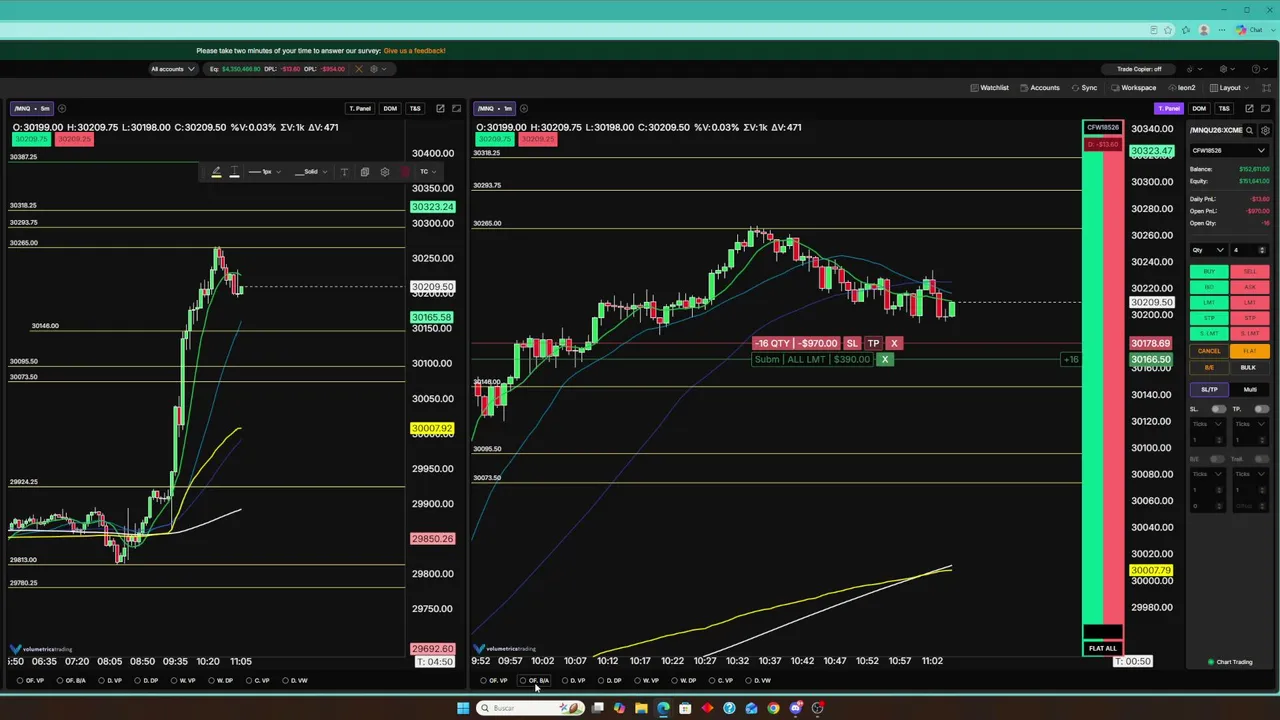
Task: Pick the line color pencil tool
Action: (x=216, y=172)
